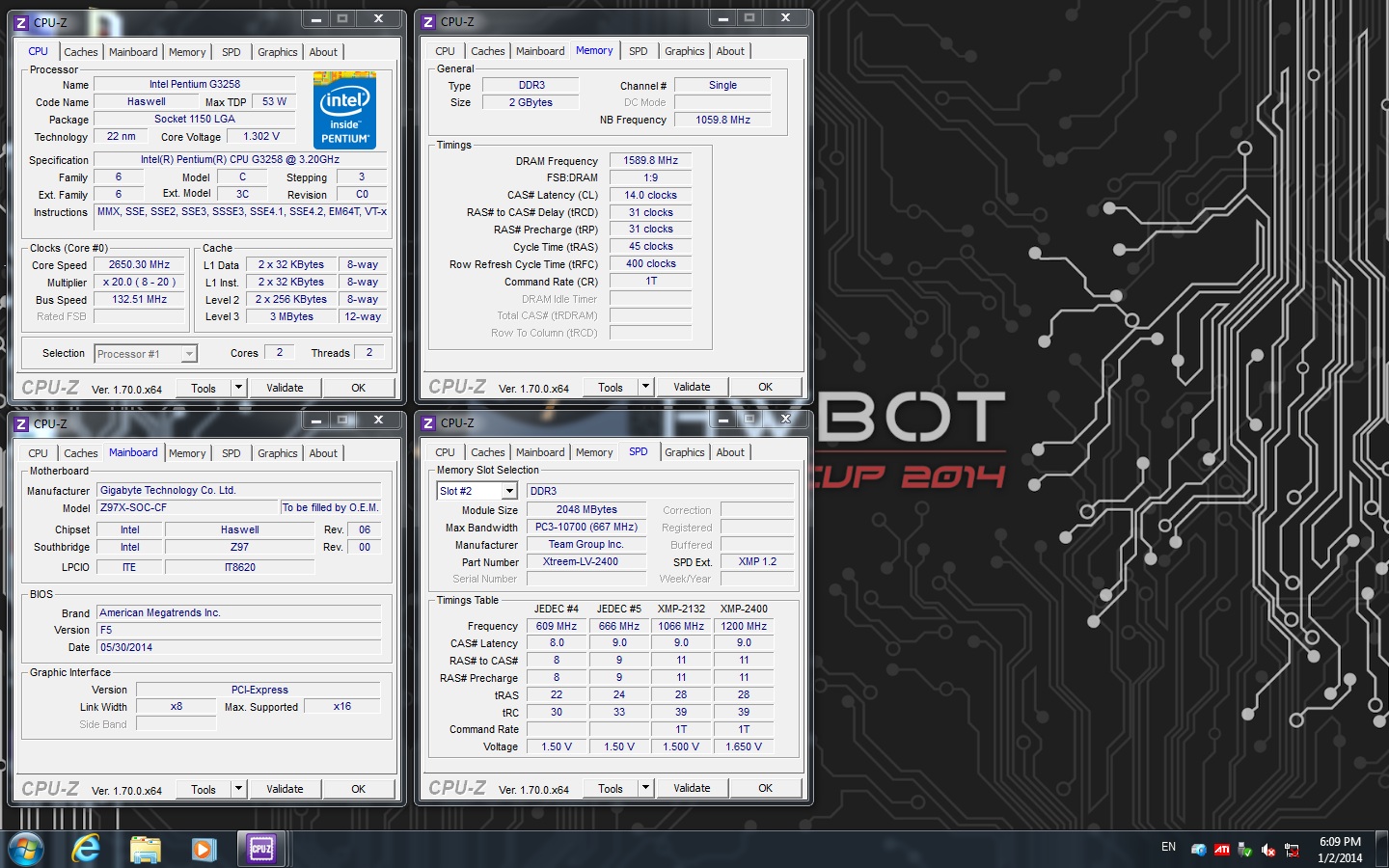Open CPU tab in SPD window

click(445, 452)
